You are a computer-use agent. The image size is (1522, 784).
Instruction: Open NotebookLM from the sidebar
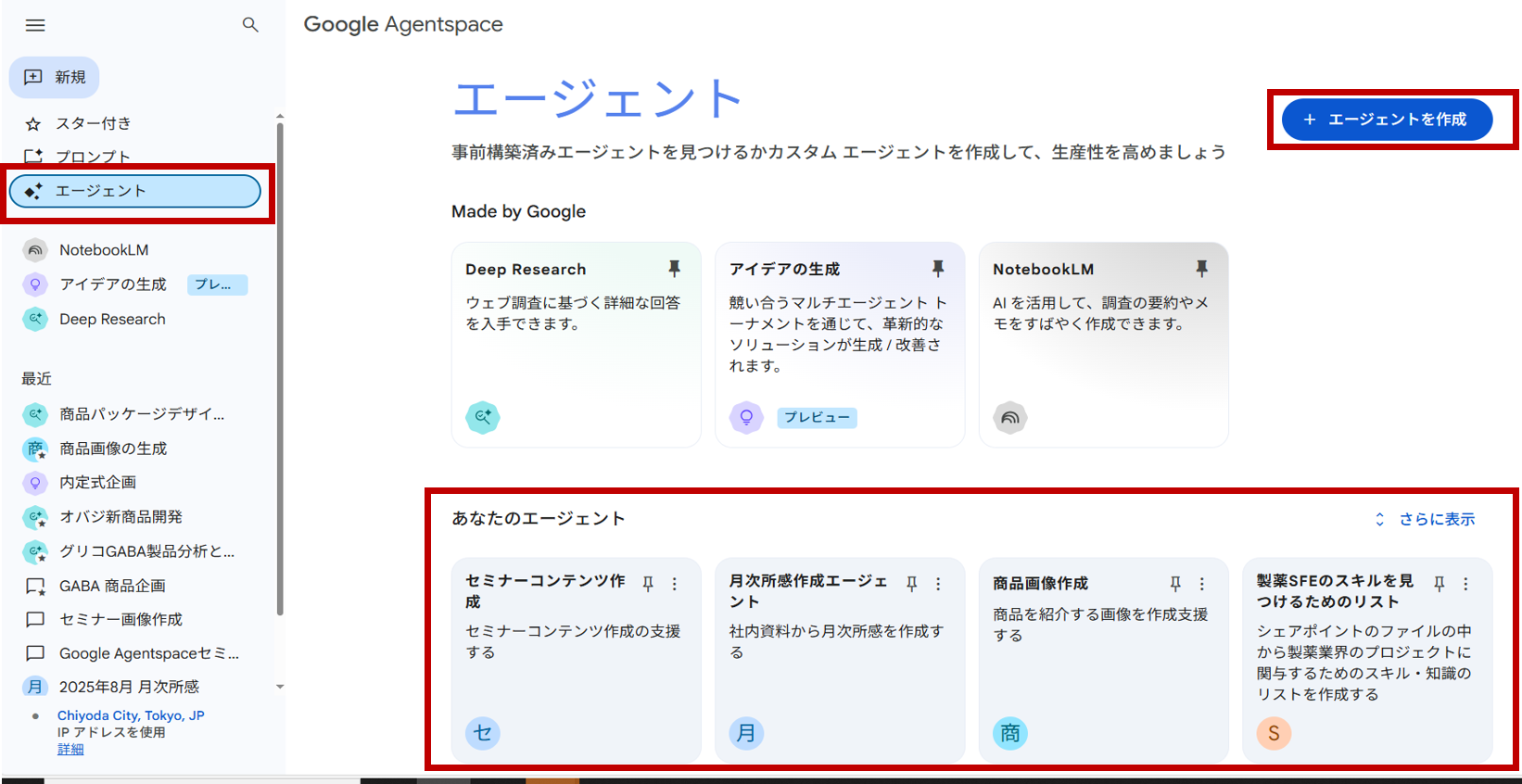(x=104, y=250)
